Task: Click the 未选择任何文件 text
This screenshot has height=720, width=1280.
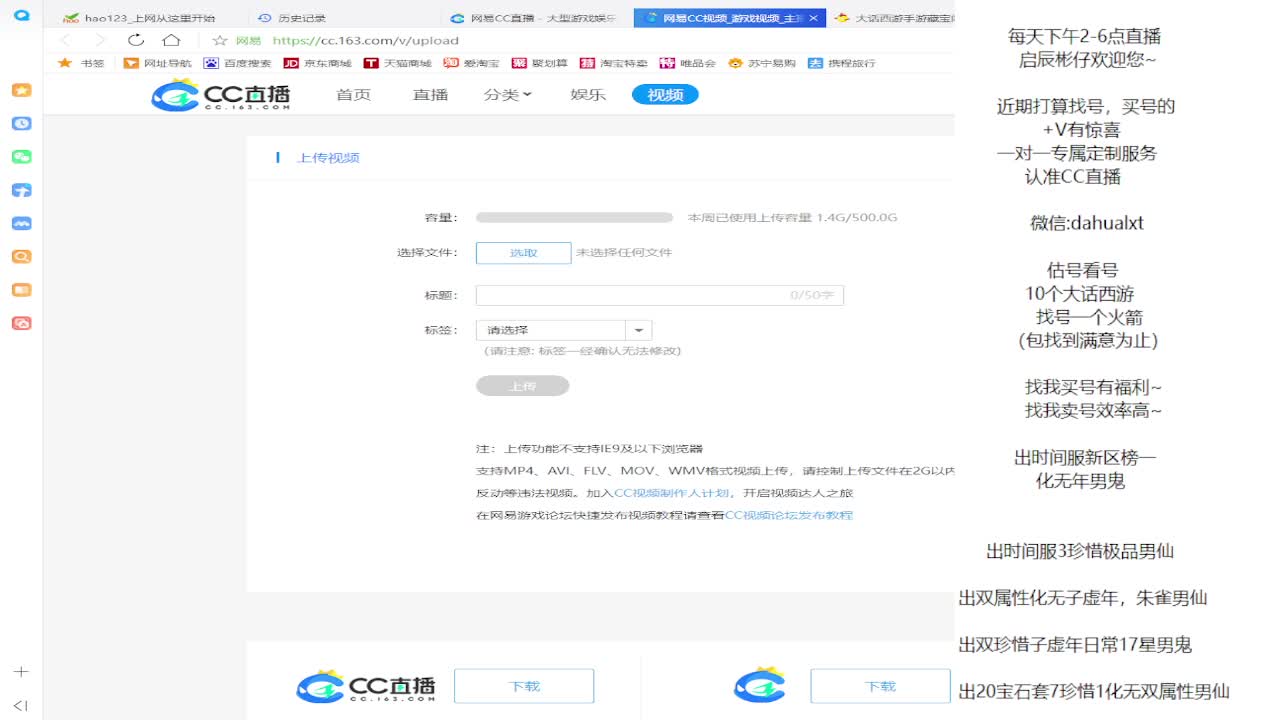Action: tap(624, 253)
